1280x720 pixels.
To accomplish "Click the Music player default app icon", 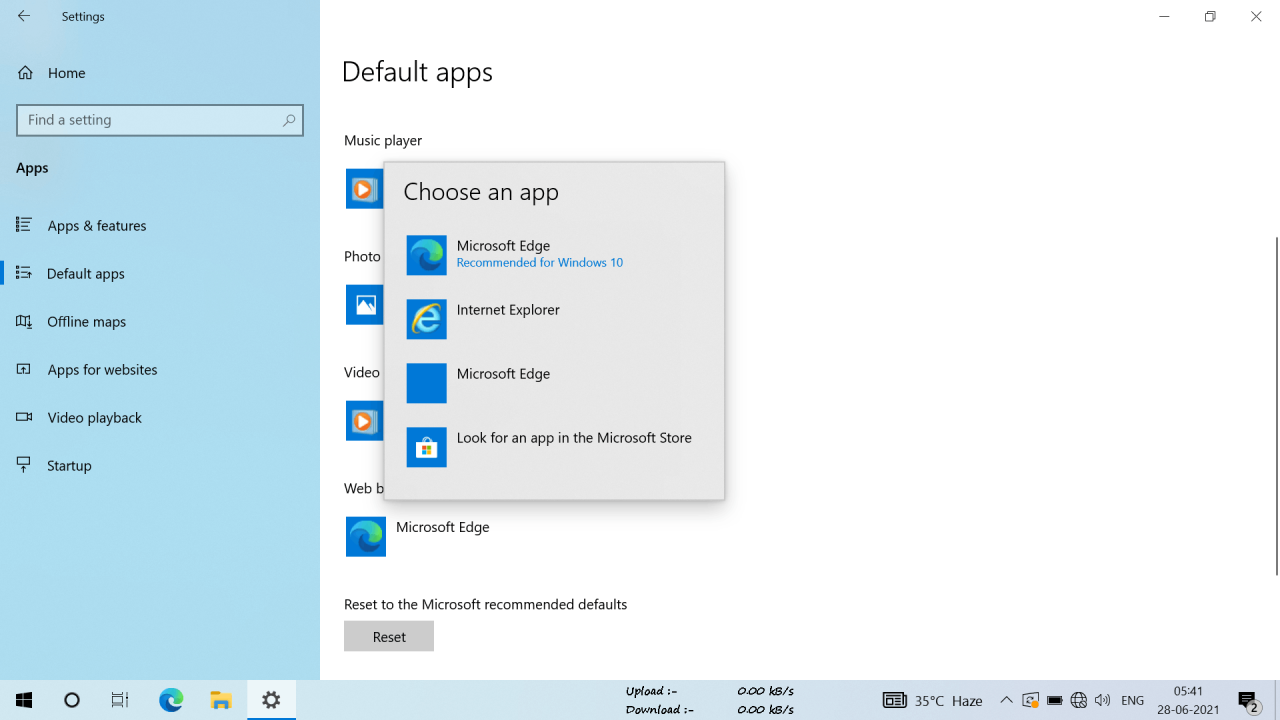I will coord(365,189).
